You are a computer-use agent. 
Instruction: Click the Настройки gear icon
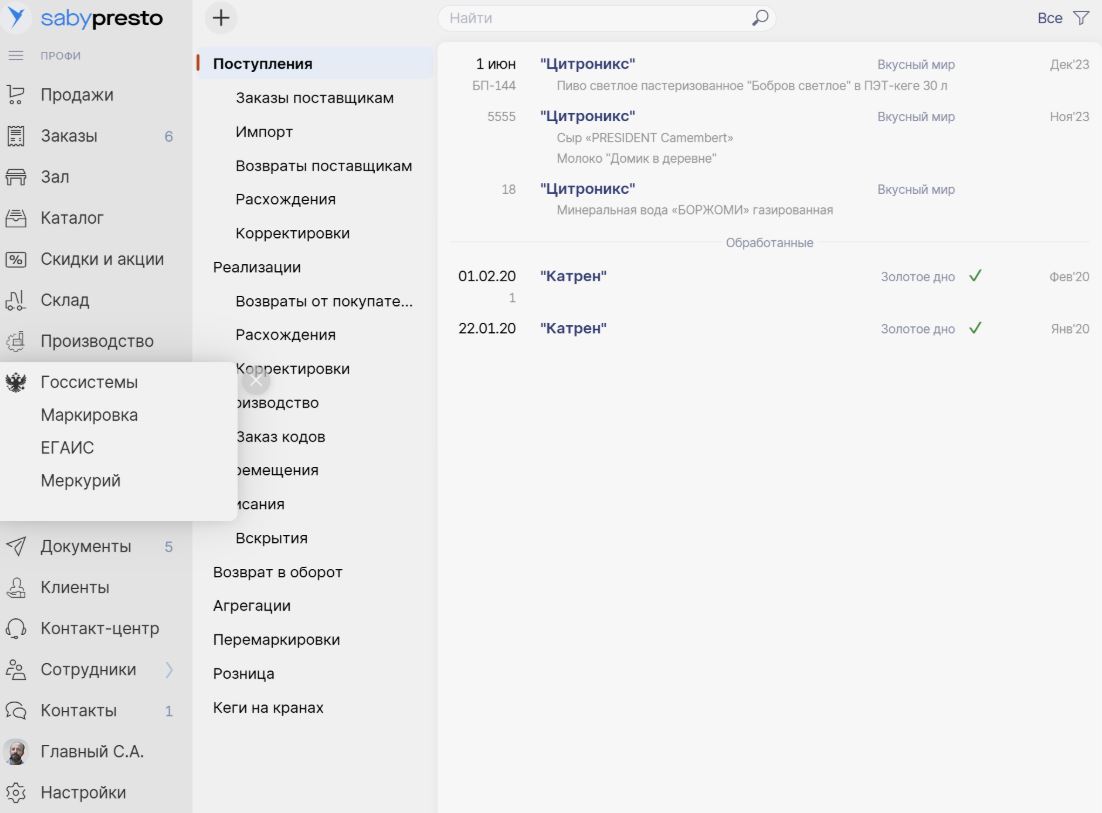15,793
